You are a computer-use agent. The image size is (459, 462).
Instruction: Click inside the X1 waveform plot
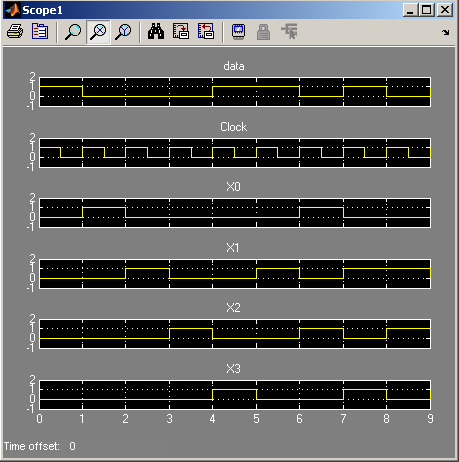[235, 274]
